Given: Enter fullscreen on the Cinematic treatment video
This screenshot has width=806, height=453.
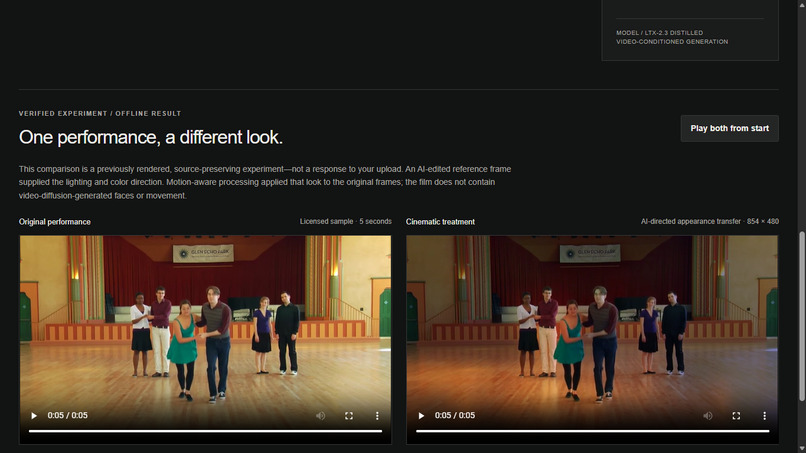Looking at the screenshot, I should tap(736, 415).
